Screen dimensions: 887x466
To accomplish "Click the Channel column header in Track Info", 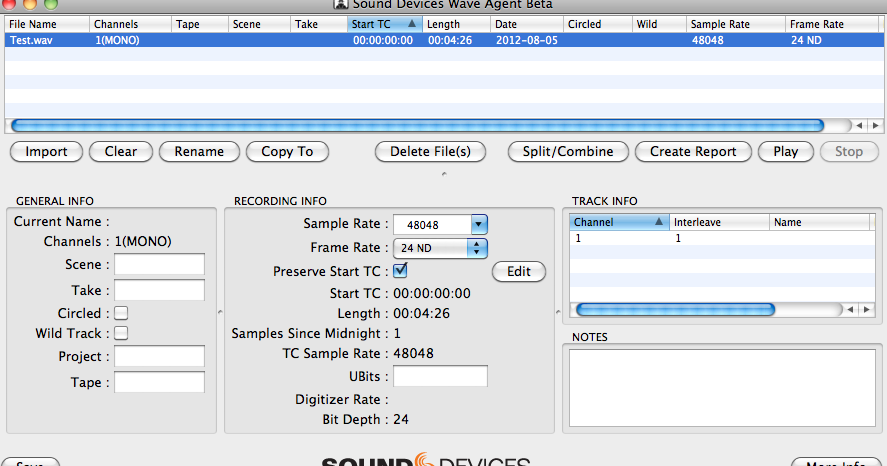I will pyautogui.click(x=619, y=222).
